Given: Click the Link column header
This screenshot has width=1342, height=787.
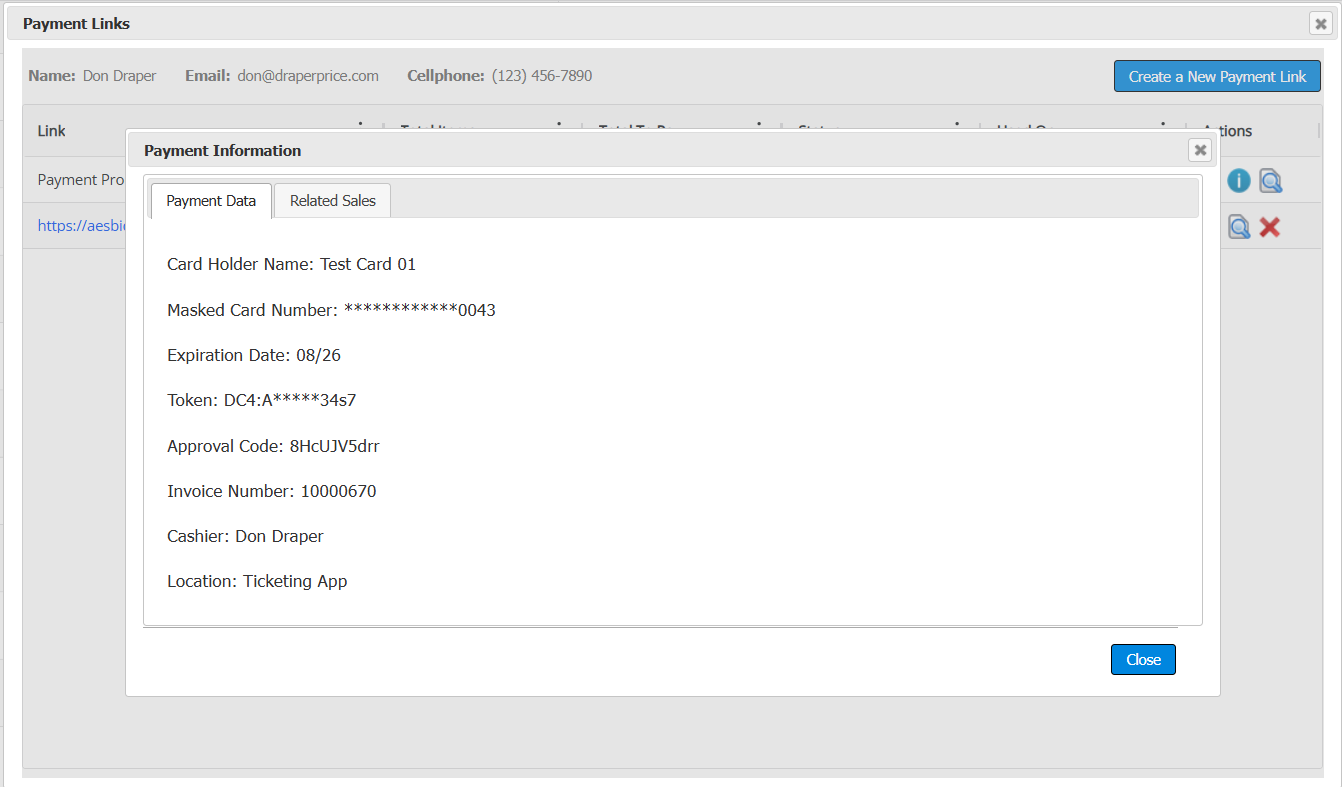Looking at the screenshot, I should pyautogui.click(x=52, y=131).
